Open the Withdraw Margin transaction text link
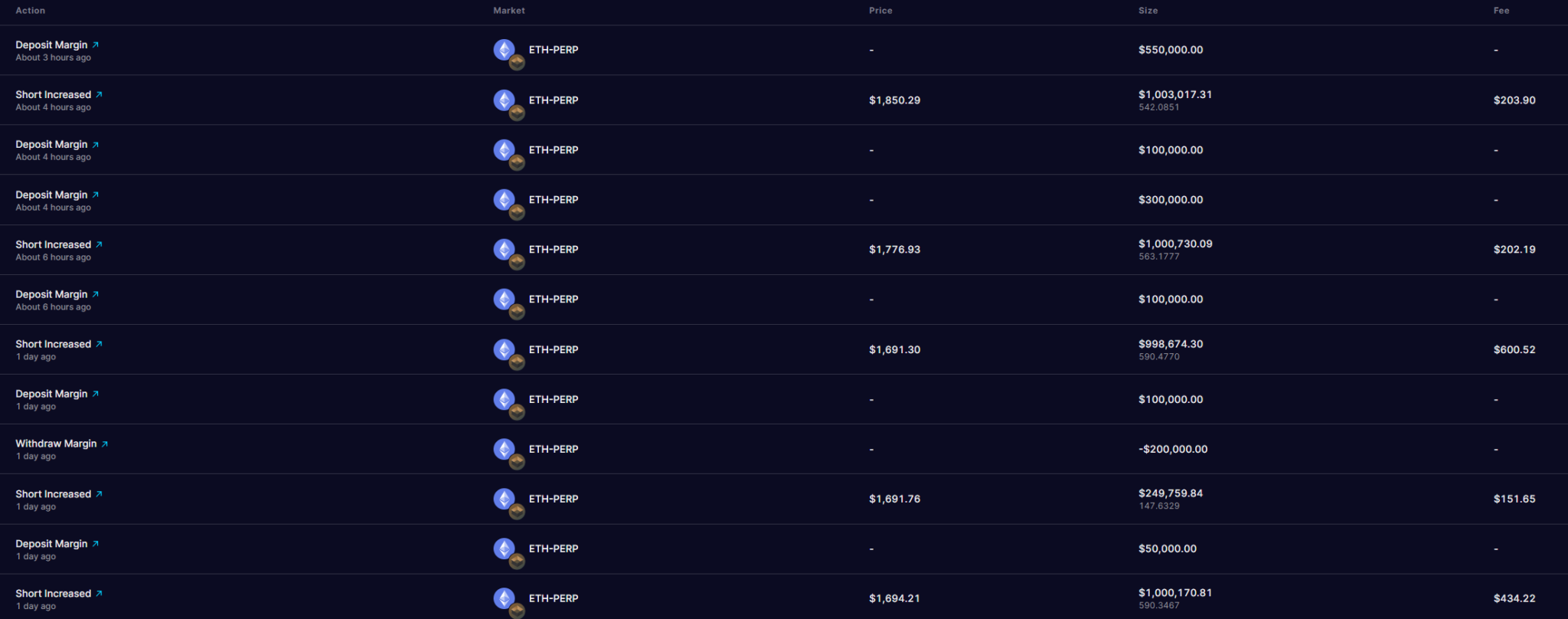The image size is (1568, 619). (x=56, y=444)
